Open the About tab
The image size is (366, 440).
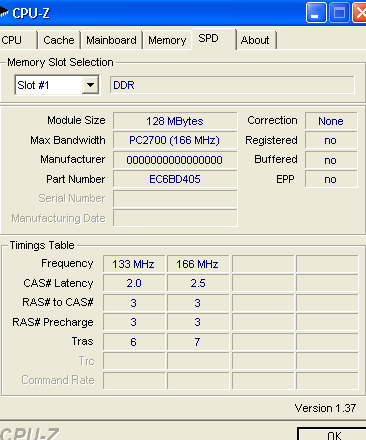pos(256,40)
